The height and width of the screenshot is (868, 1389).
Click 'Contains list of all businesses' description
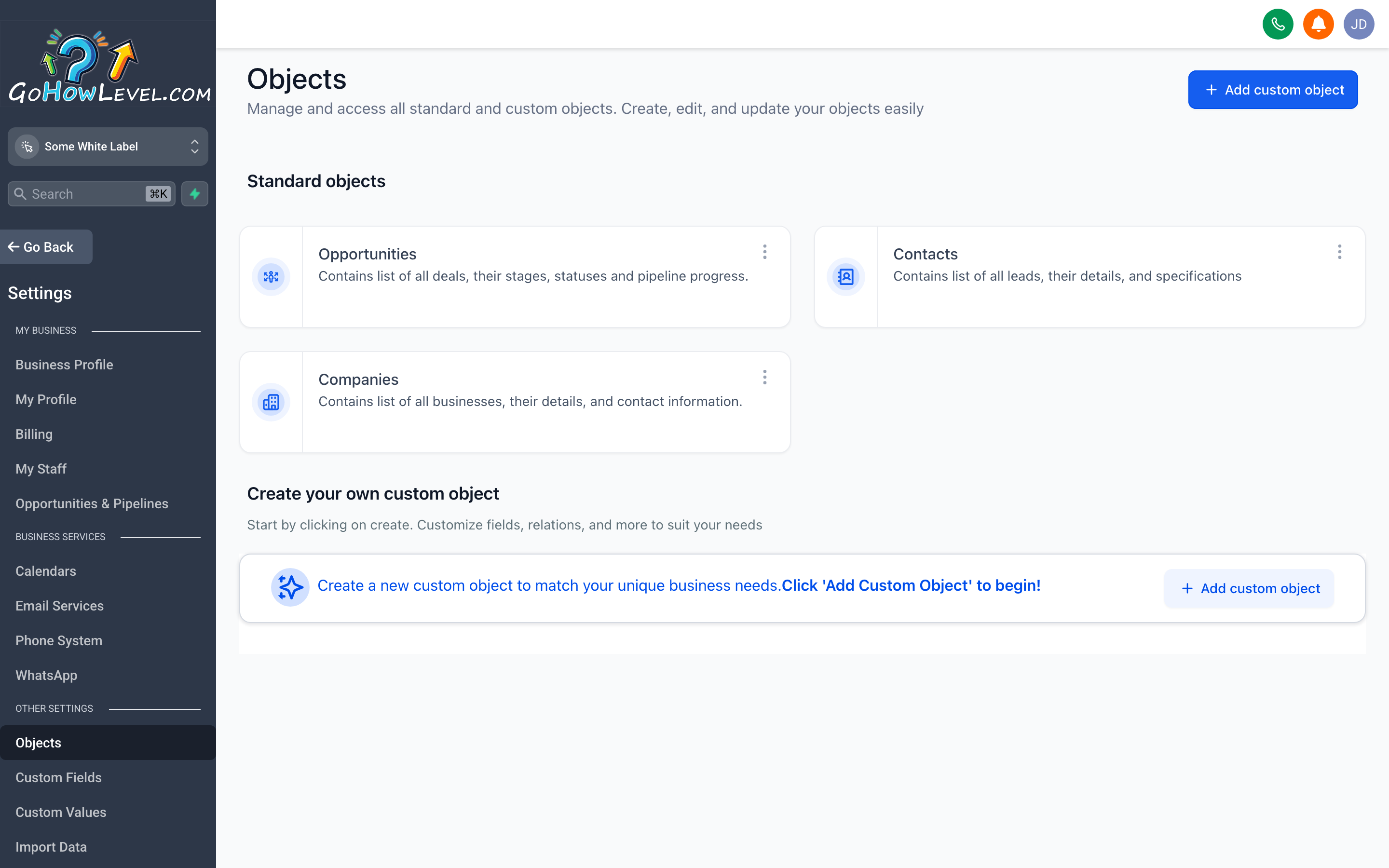click(x=531, y=401)
